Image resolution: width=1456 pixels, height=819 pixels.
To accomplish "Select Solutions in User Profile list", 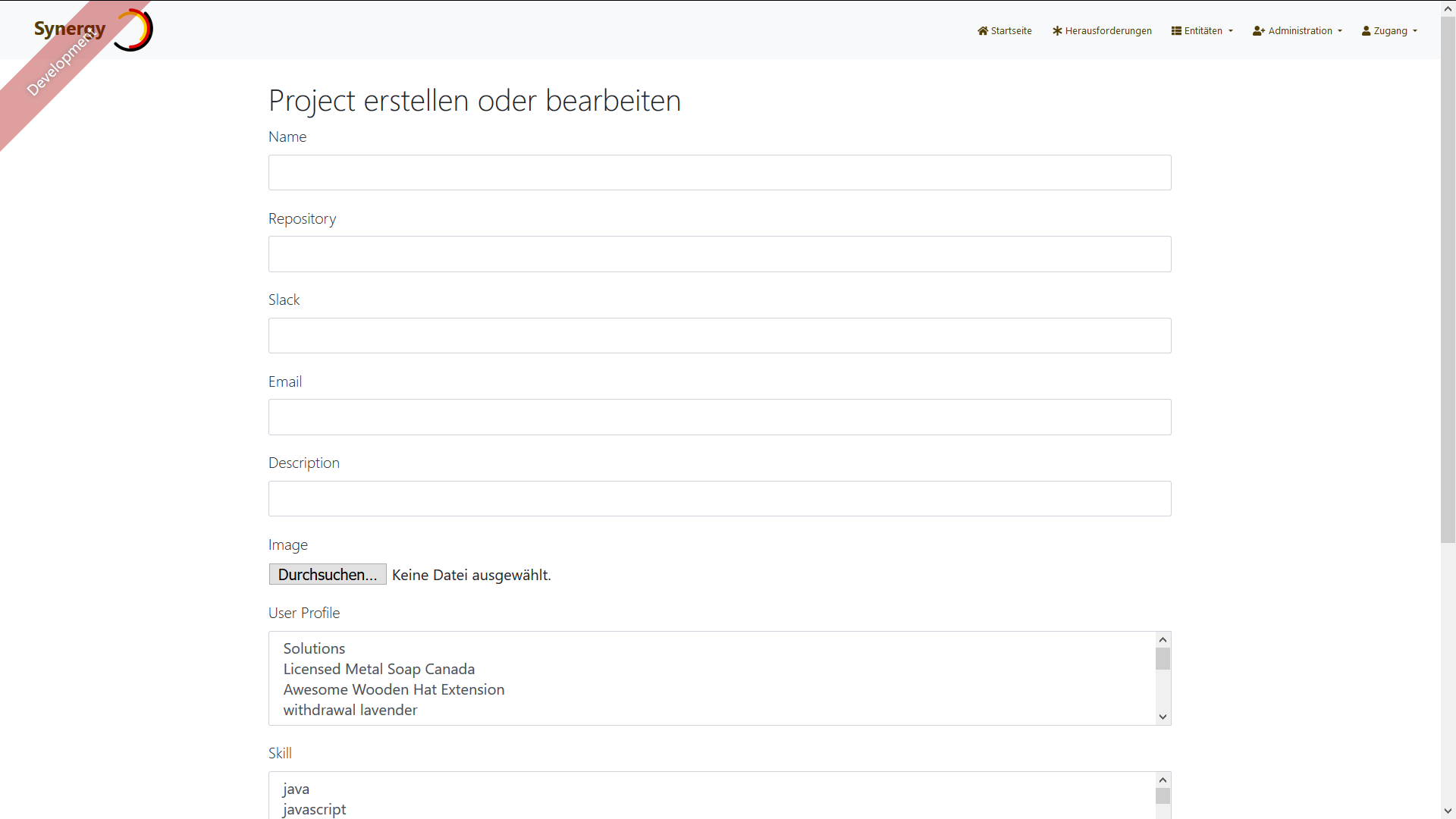I will tap(314, 648).
